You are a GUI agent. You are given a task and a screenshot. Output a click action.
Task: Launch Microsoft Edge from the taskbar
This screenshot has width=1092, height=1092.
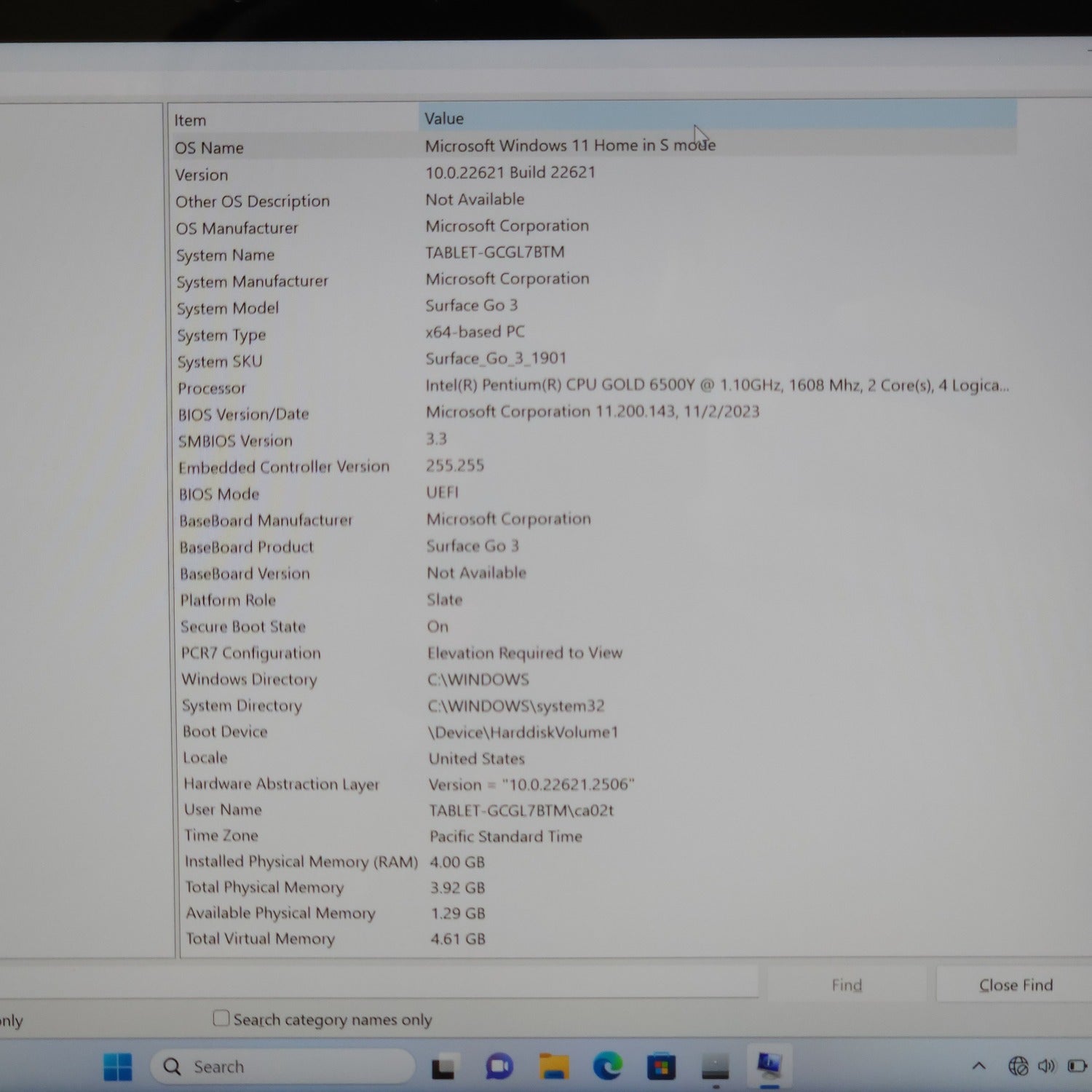pyautogui.click(x=607, y=1067)
